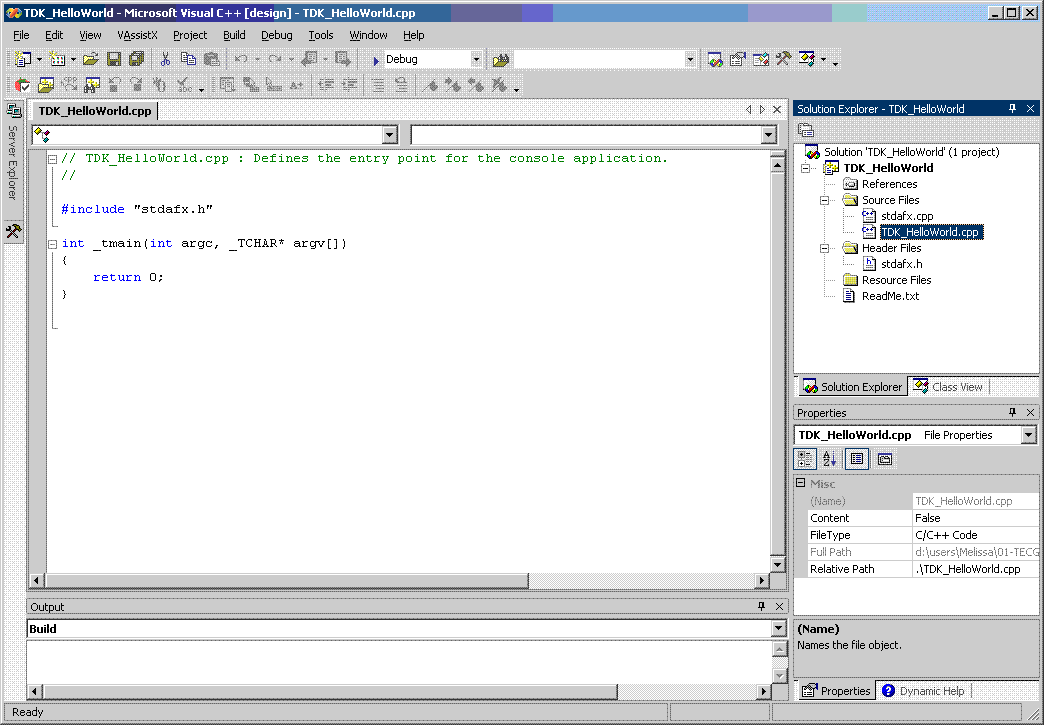The image size is (1044, 725).
Task: Click the Open File folder icon
Action: pos(91,59)
